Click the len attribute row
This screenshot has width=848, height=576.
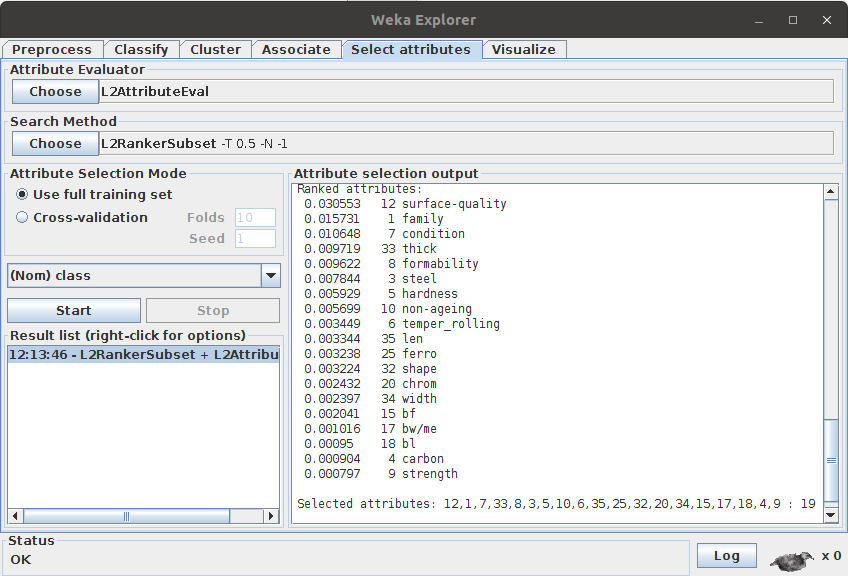(363, 339)
